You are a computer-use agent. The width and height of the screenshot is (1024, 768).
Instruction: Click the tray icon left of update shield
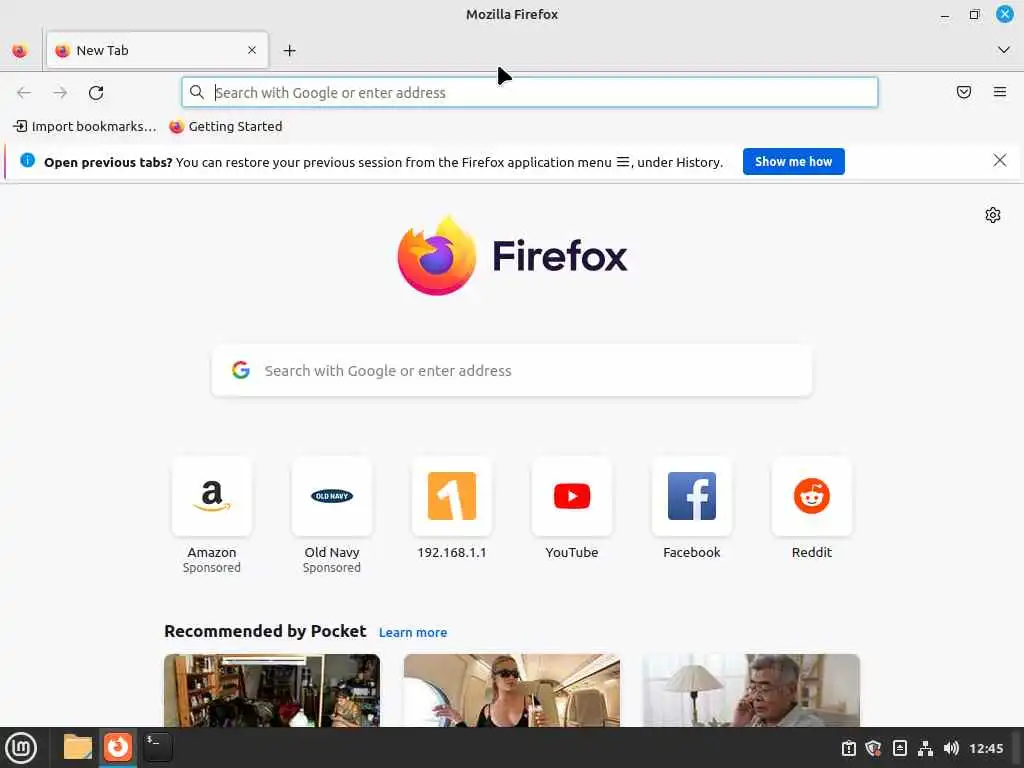pos(848,748)
